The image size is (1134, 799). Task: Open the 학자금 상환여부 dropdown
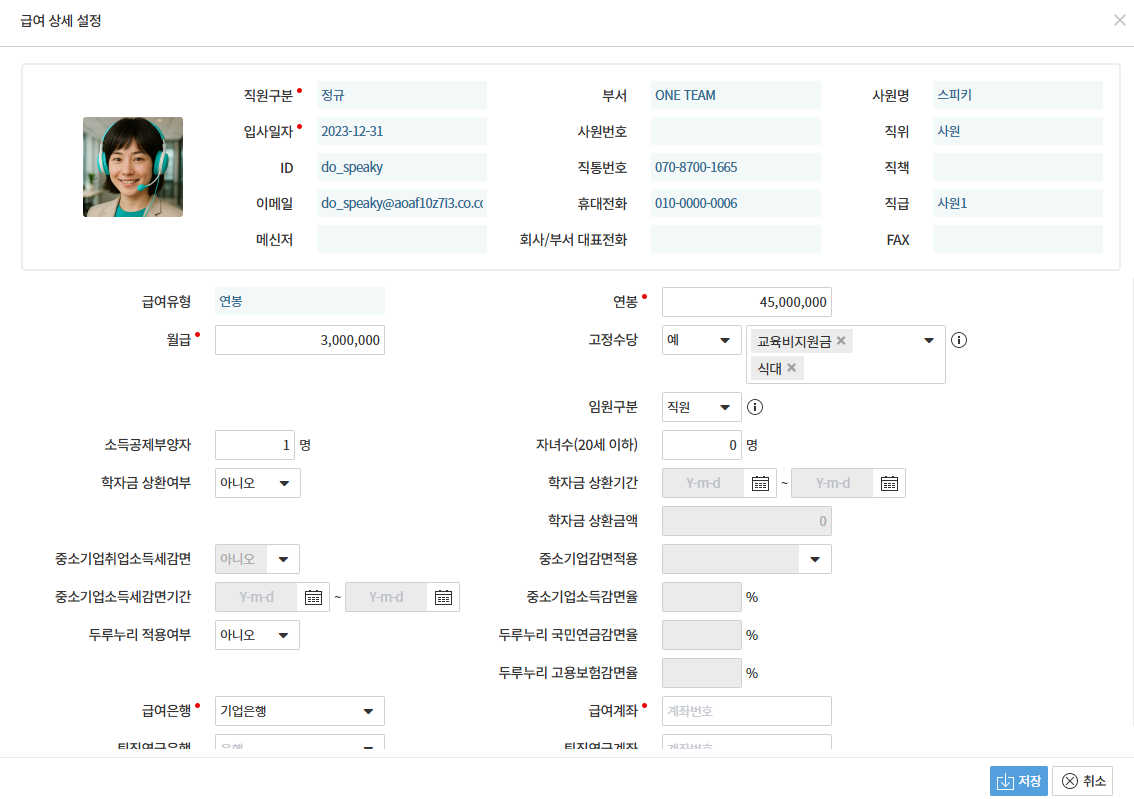[x=257, y=483]
